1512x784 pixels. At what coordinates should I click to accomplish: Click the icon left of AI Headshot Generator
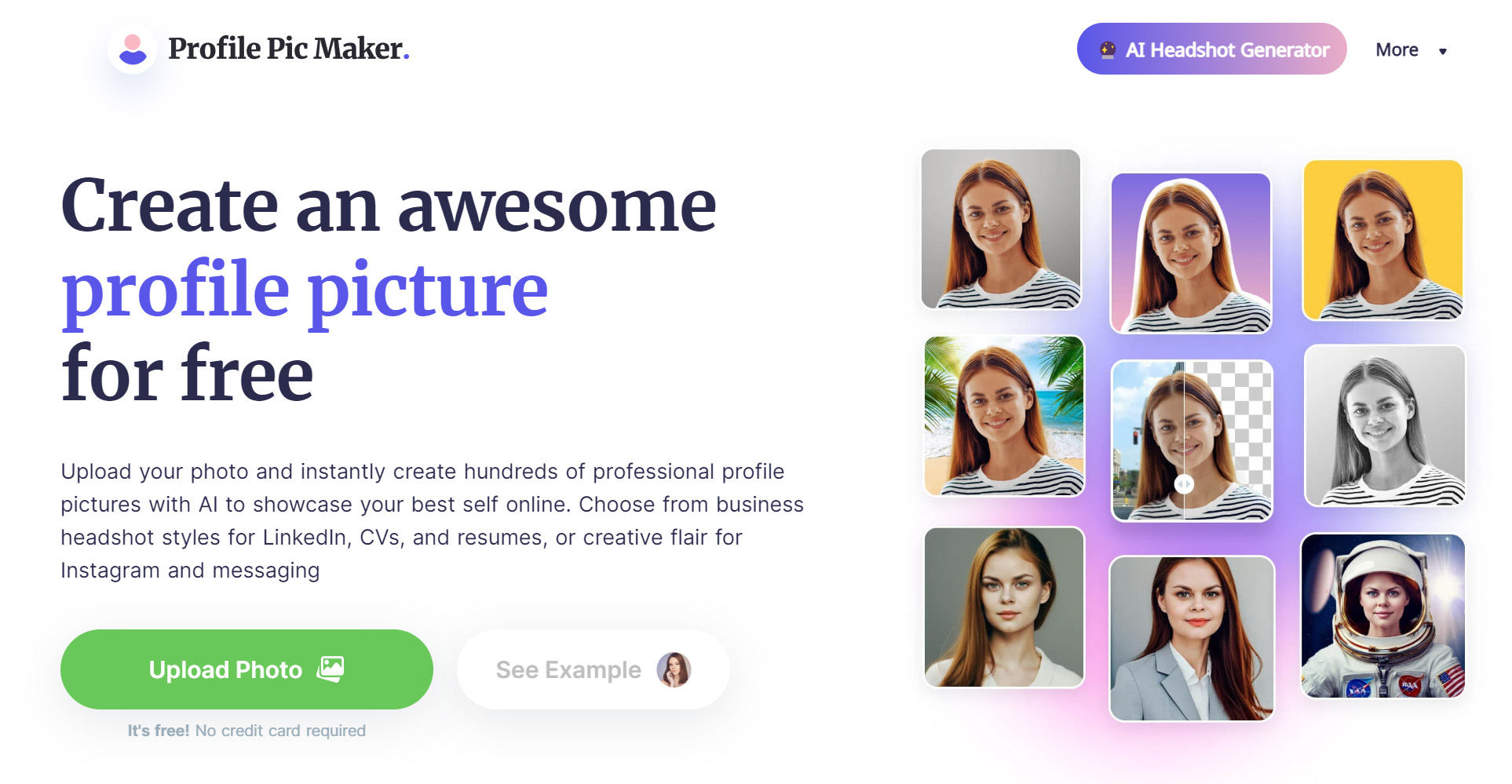pyautogui.click(x=1108, y=49)
